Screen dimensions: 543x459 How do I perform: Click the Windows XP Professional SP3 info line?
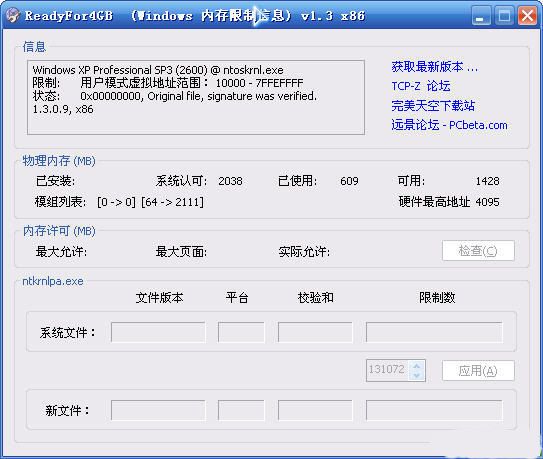(x=158, y=70)
